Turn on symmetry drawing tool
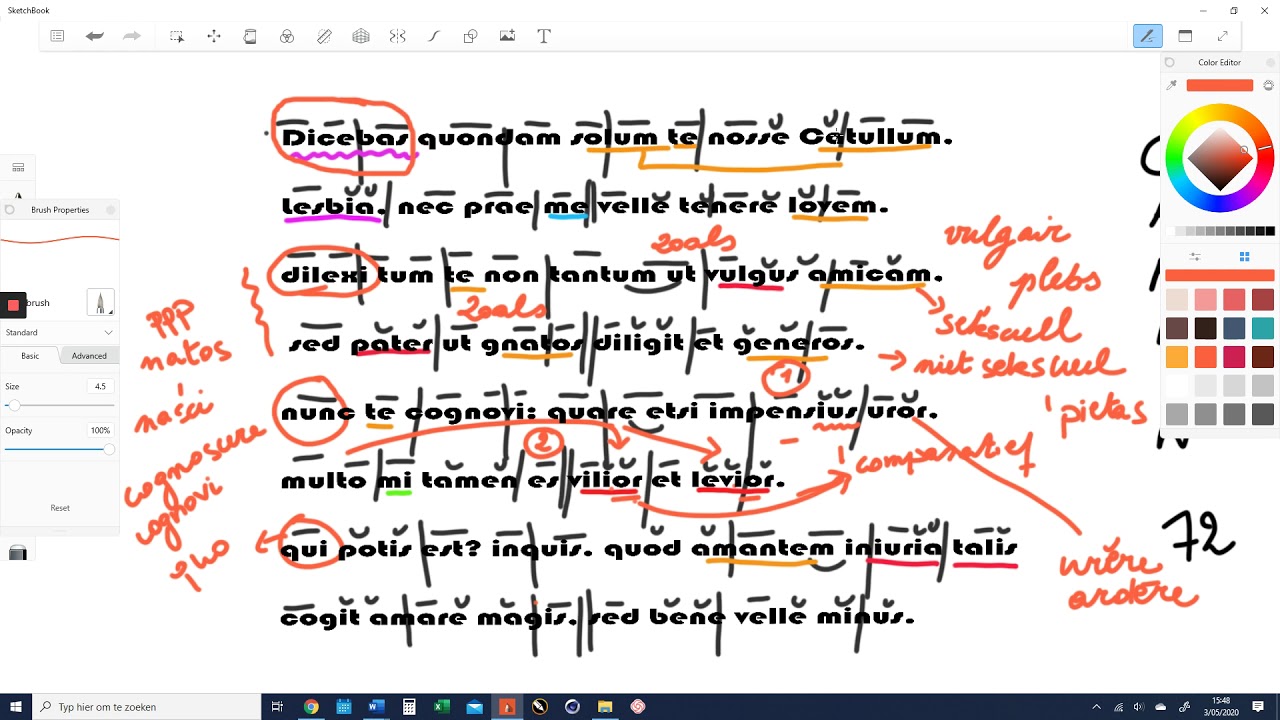1280x720 pixels. 397,36
